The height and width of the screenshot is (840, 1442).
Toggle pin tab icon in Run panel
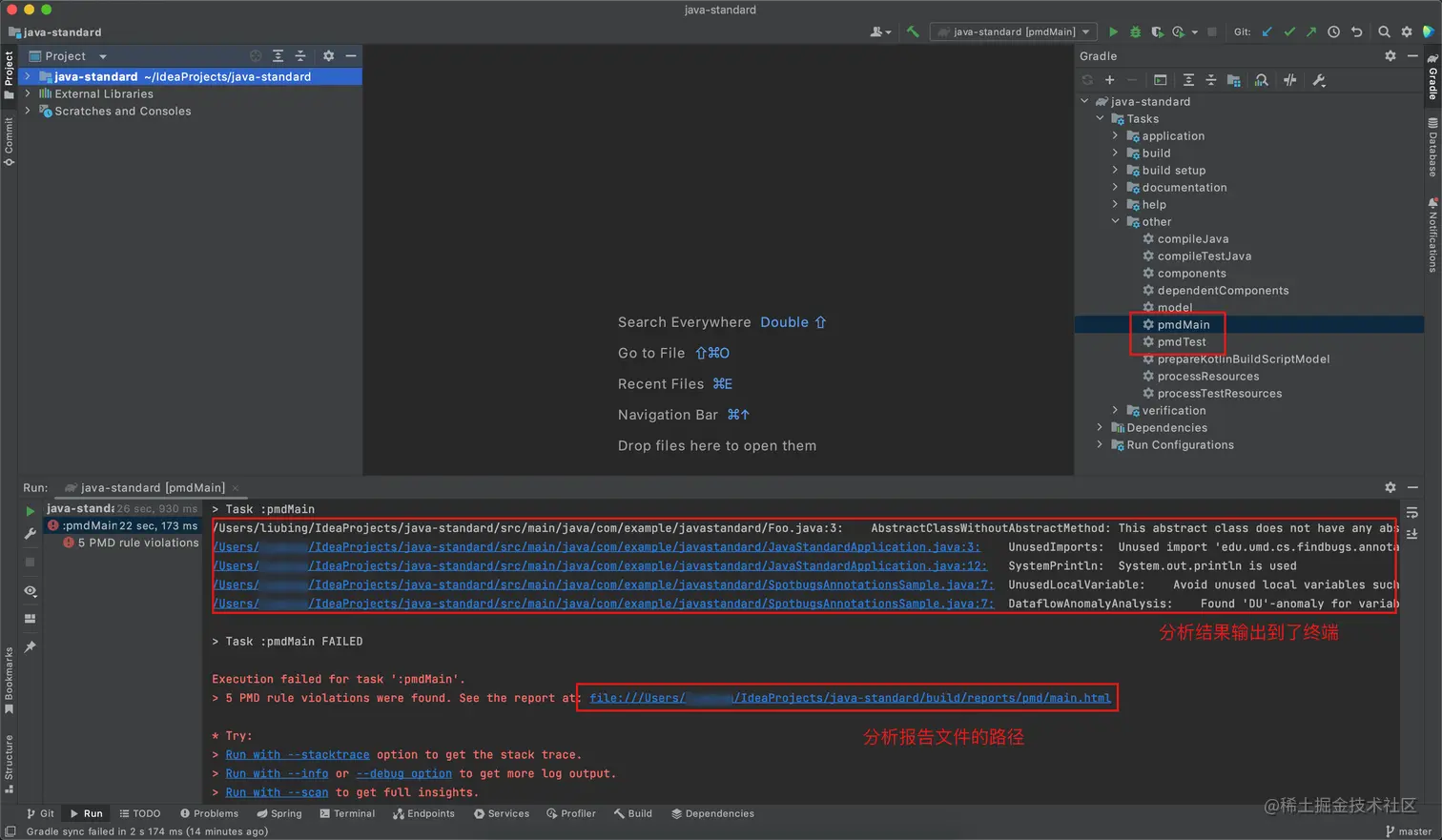tap(30, 646)
